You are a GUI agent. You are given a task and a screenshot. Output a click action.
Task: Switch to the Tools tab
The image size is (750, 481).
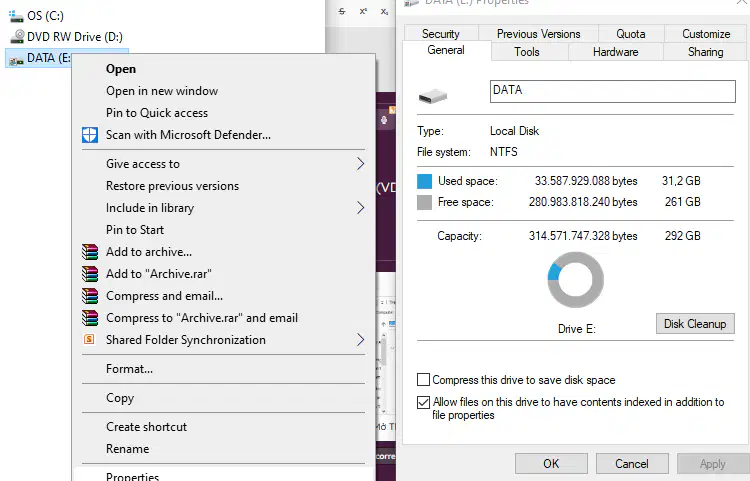[x=527, y=52]
